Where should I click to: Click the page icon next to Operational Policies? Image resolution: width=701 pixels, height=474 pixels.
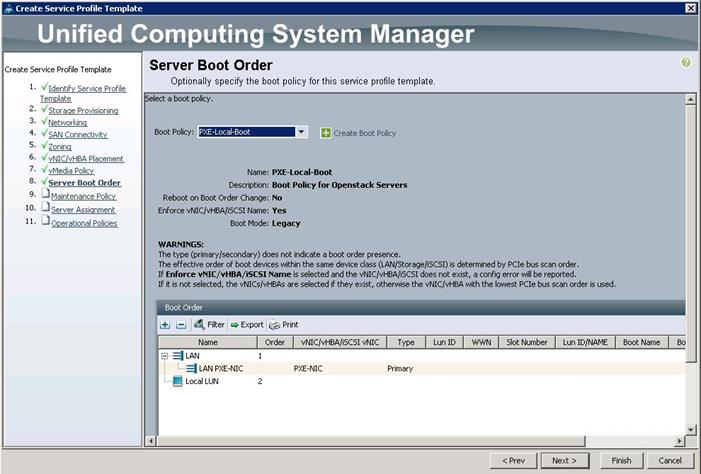point(45,220)
